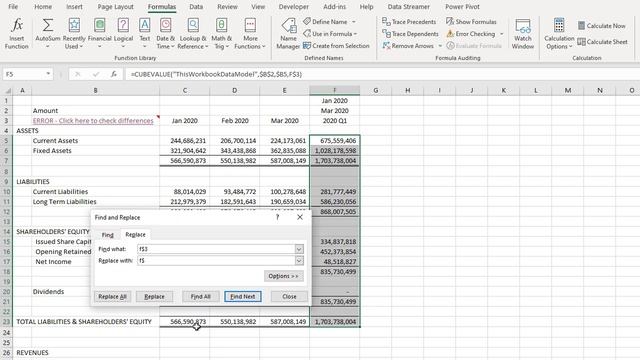Click the Find All button
640x360 pixels.
200,296
